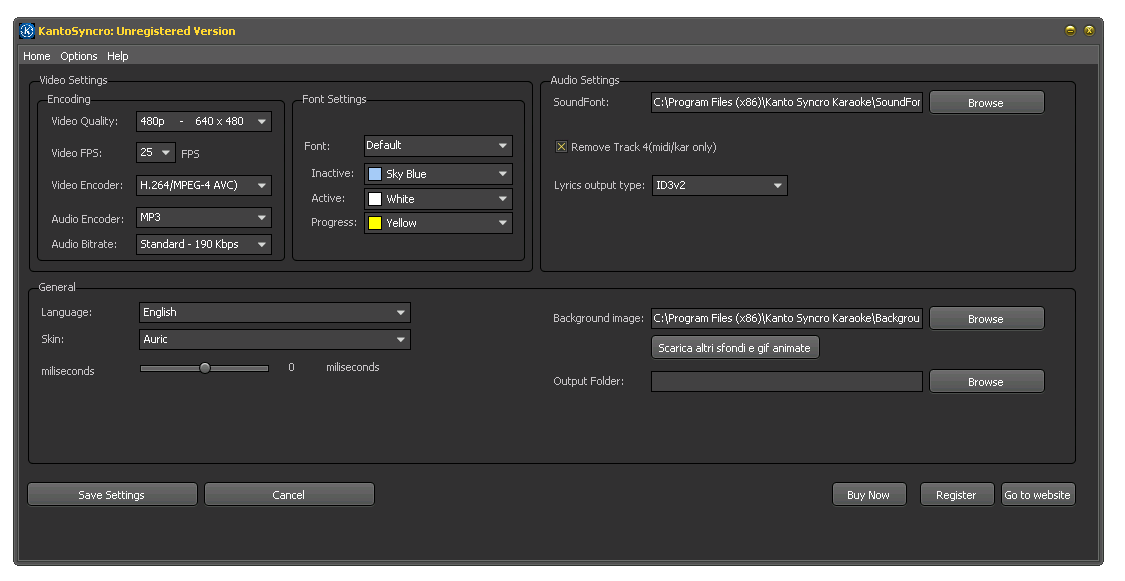Image resolution: width=1125 pixels, height=581 pixels.
Task: Expand the Video Encoder dropdown
Action: pyautogui.click(x=204, y=185)
